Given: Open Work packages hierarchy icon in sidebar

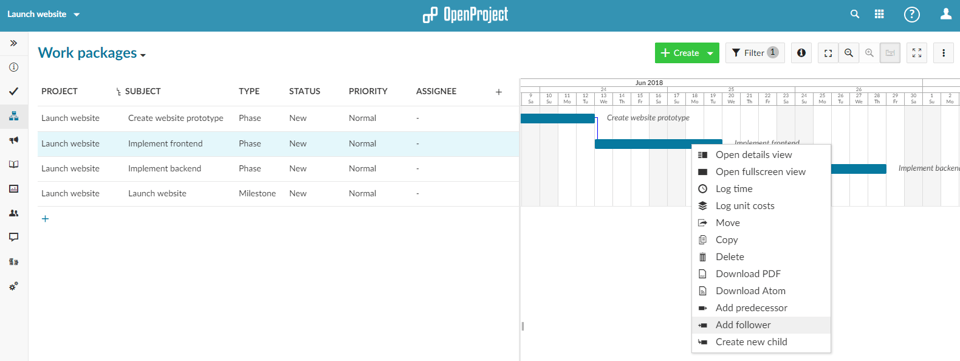Looking at the screenshot, I should coord(13,116).
